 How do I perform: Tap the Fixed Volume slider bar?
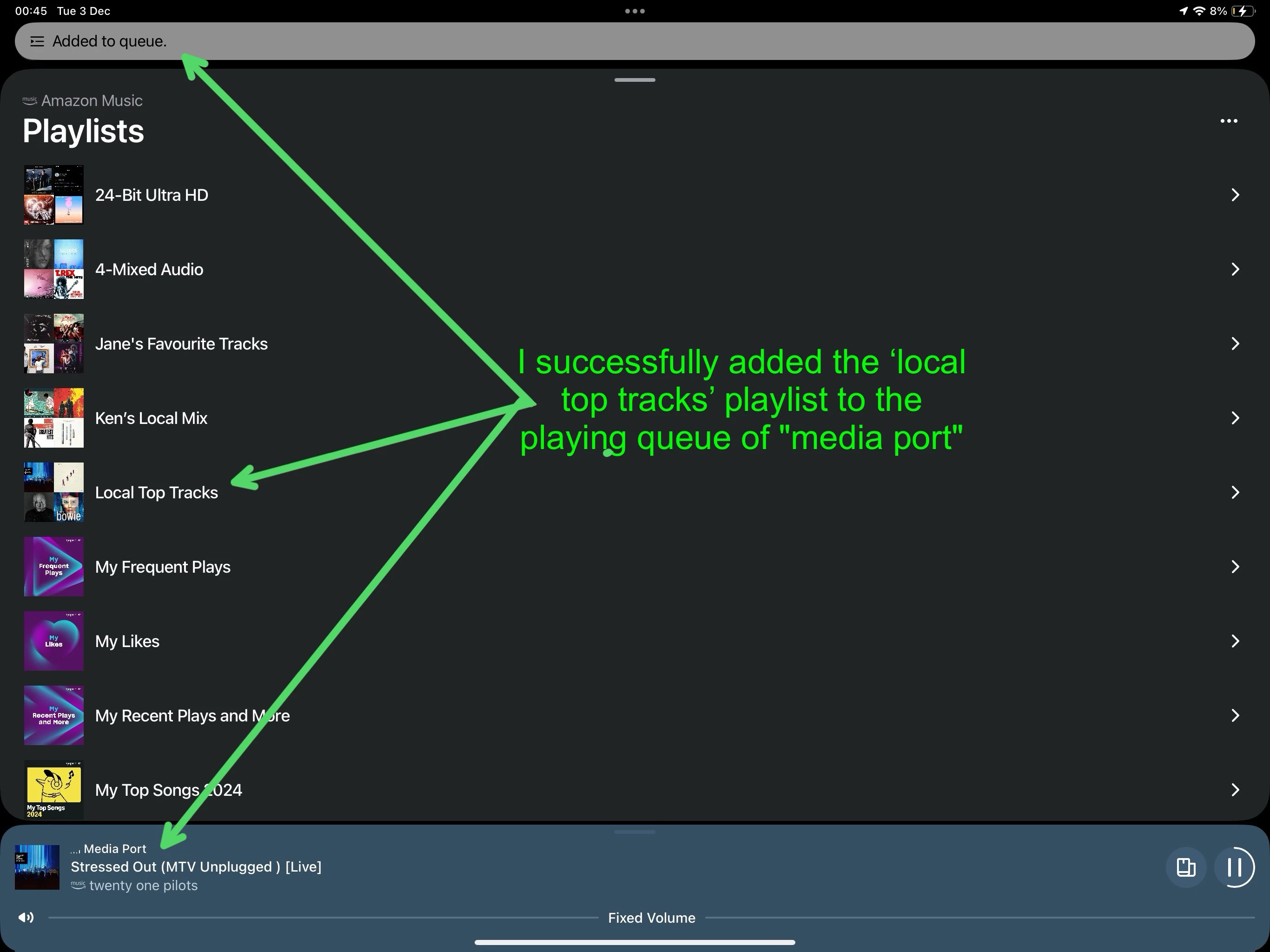(322, 918)
